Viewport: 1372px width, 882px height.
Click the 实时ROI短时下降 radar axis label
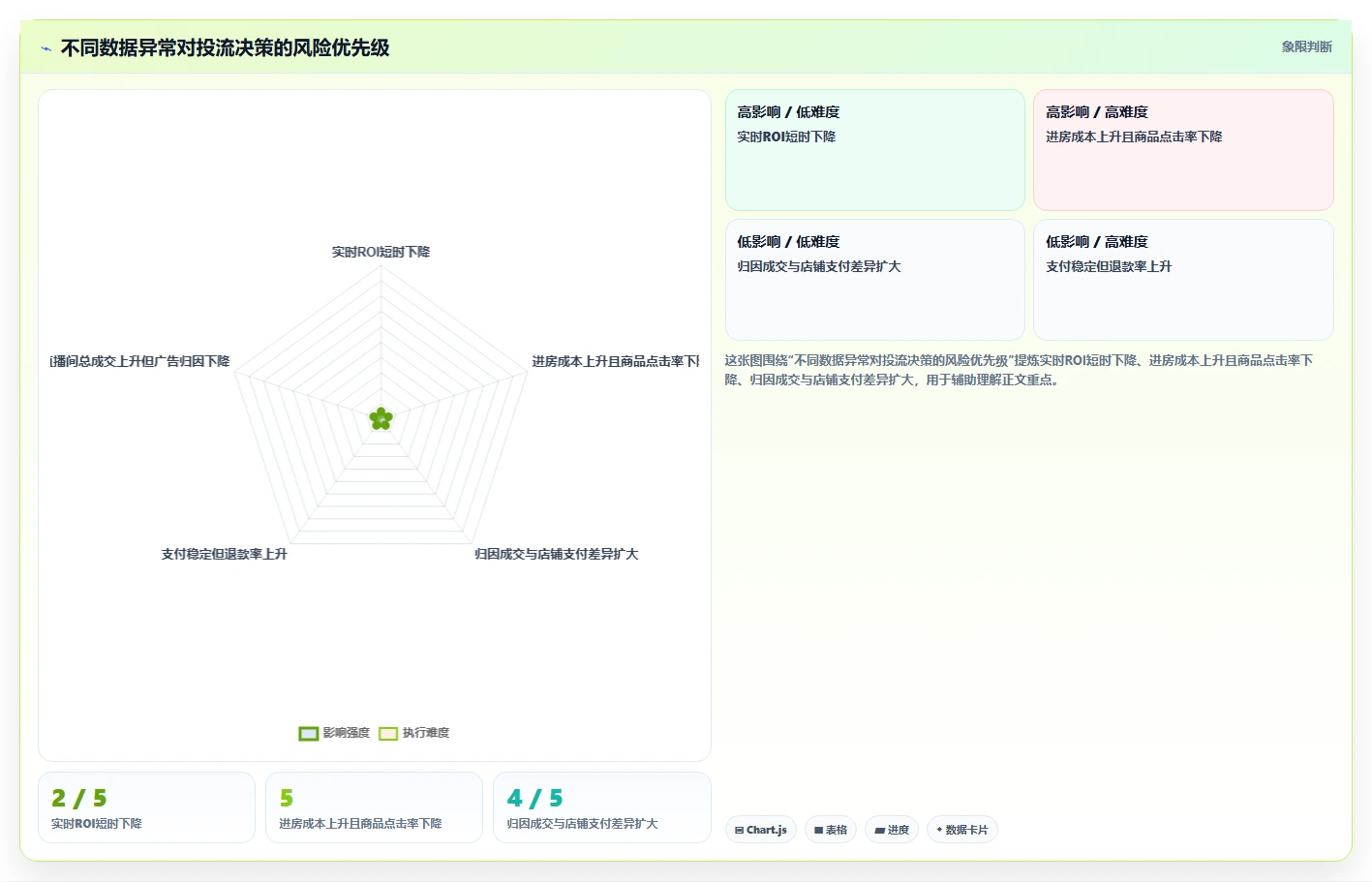381,252
